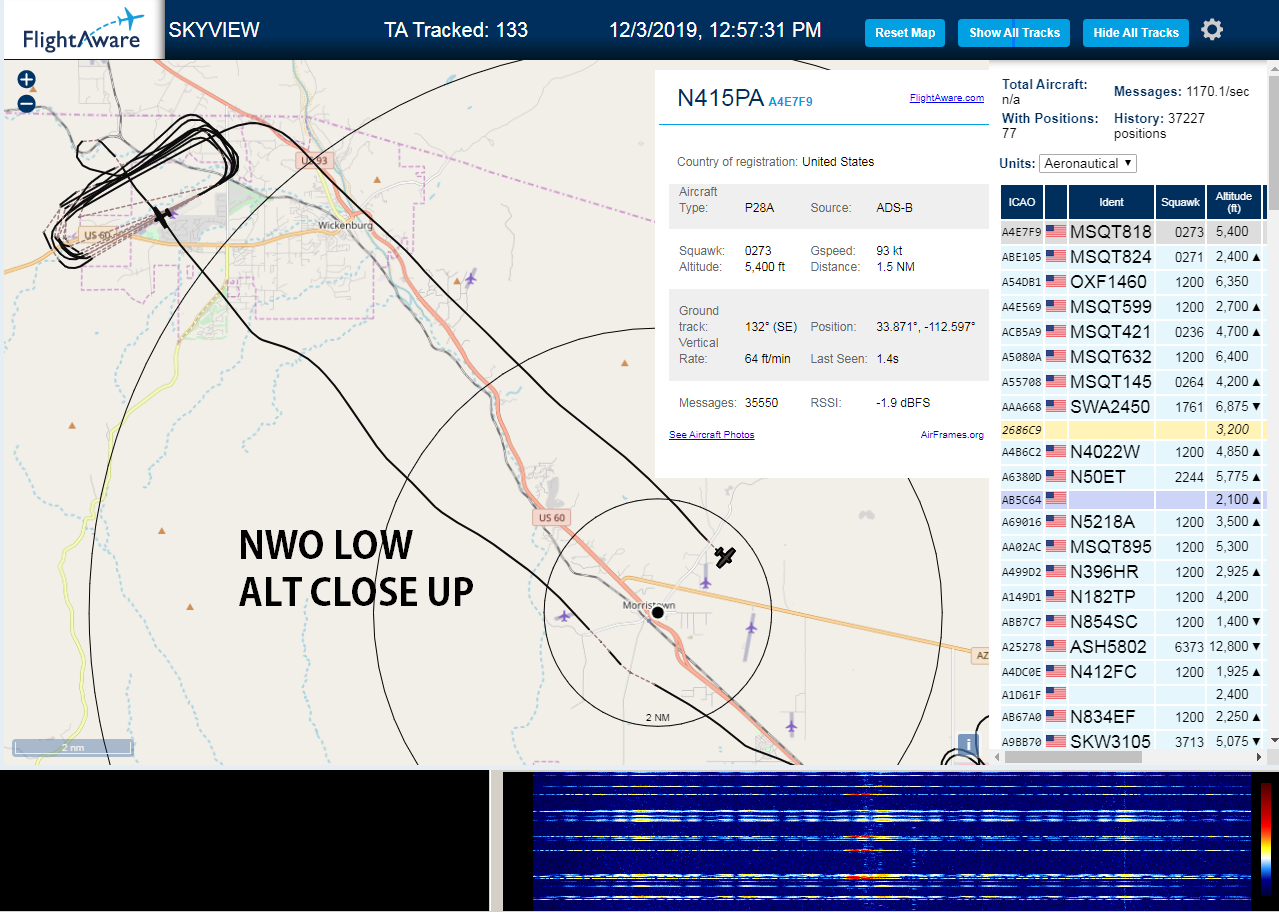The image size is (1279, 913).
Task: Select purple aircraft icon southeast of Morristown
Action: [x=792, y=724]
